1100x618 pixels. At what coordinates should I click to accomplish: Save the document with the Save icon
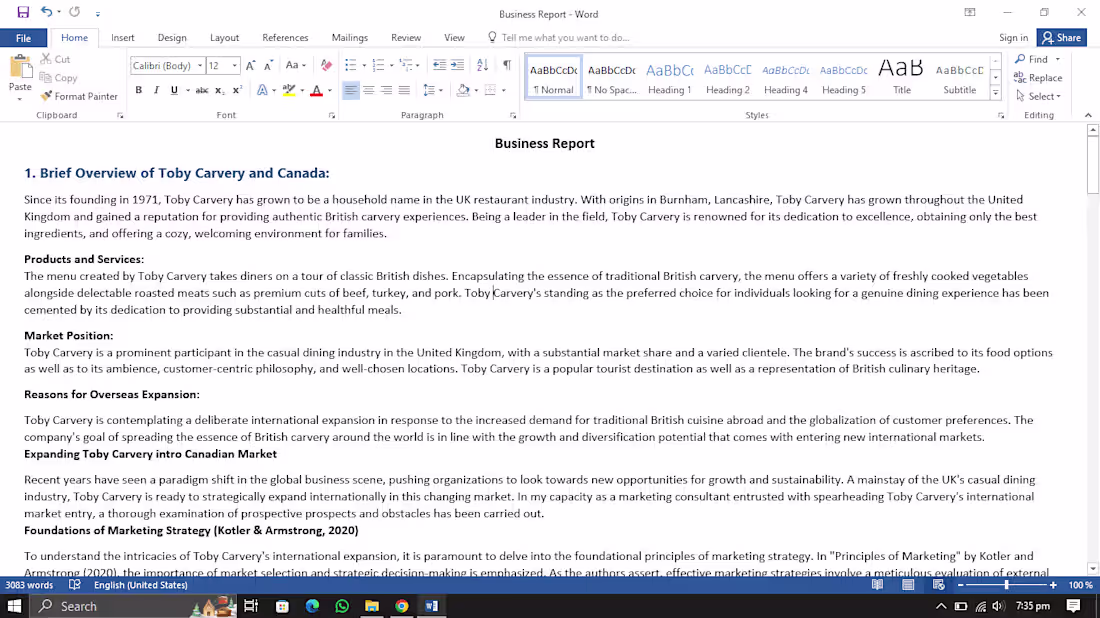pyautogui.click(x=23, y=12)
